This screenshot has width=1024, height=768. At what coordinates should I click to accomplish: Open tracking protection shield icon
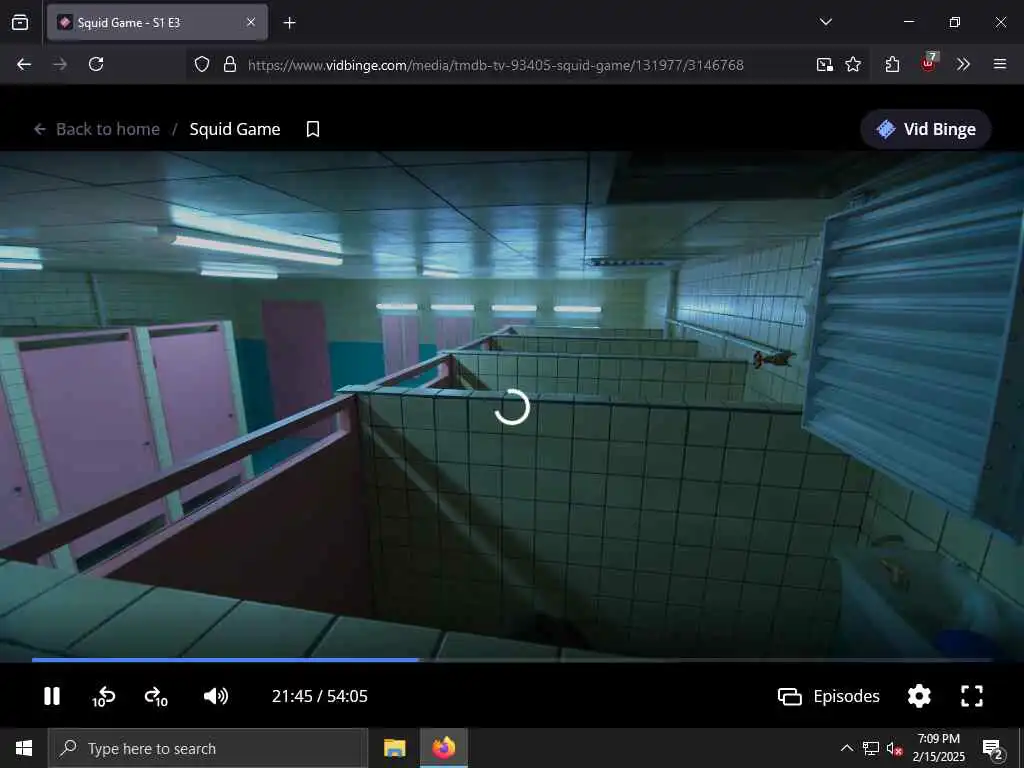pyautogui.click(x=202, y=64)
